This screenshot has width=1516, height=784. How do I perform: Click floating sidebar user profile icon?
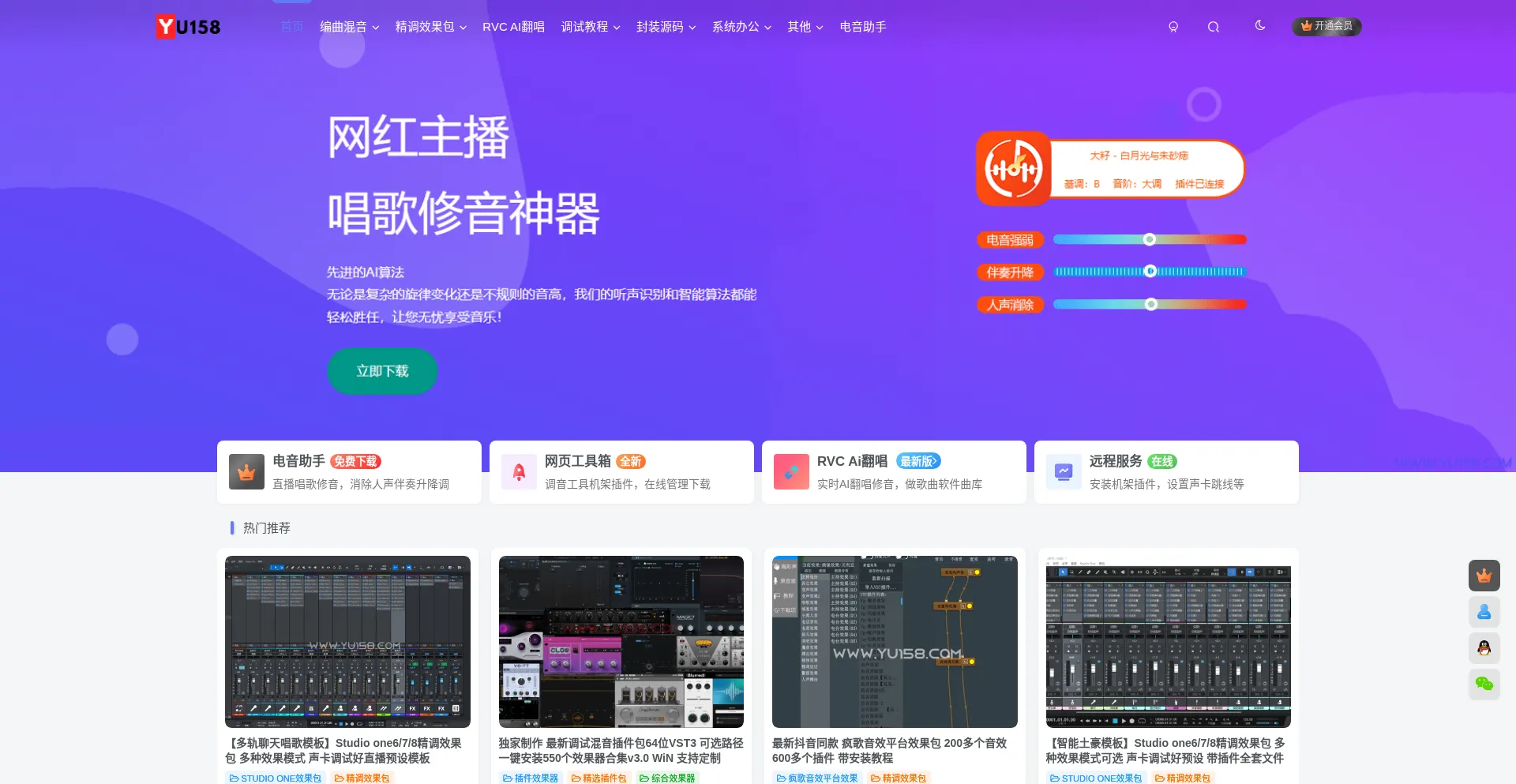click(1484, 612)
